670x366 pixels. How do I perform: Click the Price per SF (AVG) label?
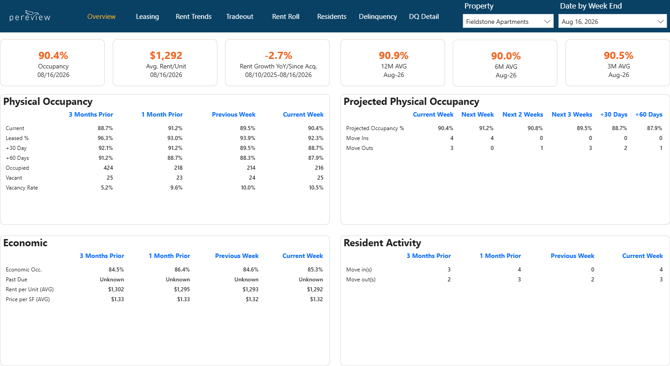28,299
